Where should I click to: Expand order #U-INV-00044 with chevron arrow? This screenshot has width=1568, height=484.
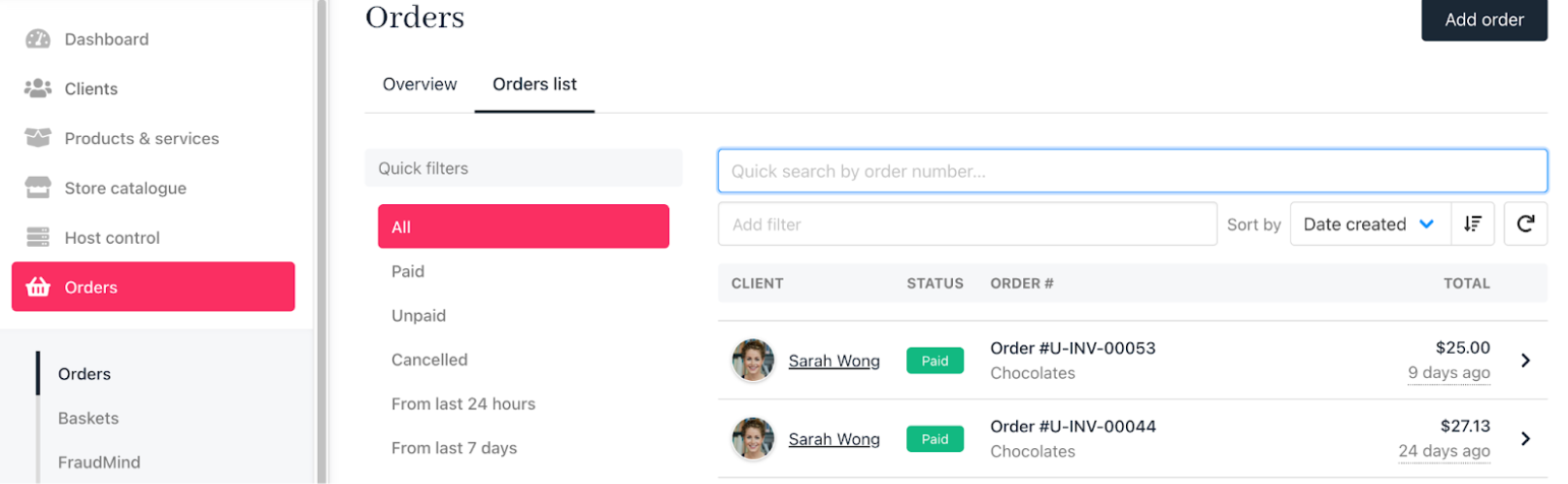click(x=1525, y=438)
